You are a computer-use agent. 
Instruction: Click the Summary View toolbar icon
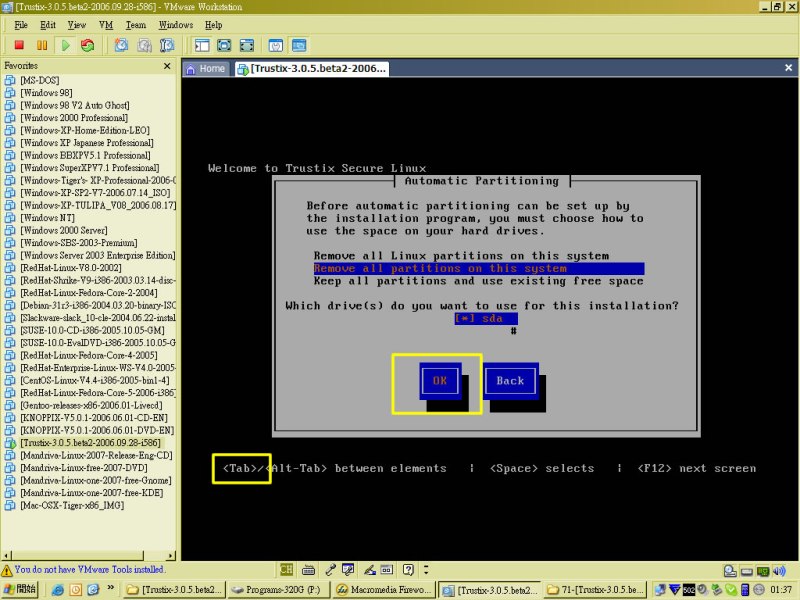tap(276, 45)
